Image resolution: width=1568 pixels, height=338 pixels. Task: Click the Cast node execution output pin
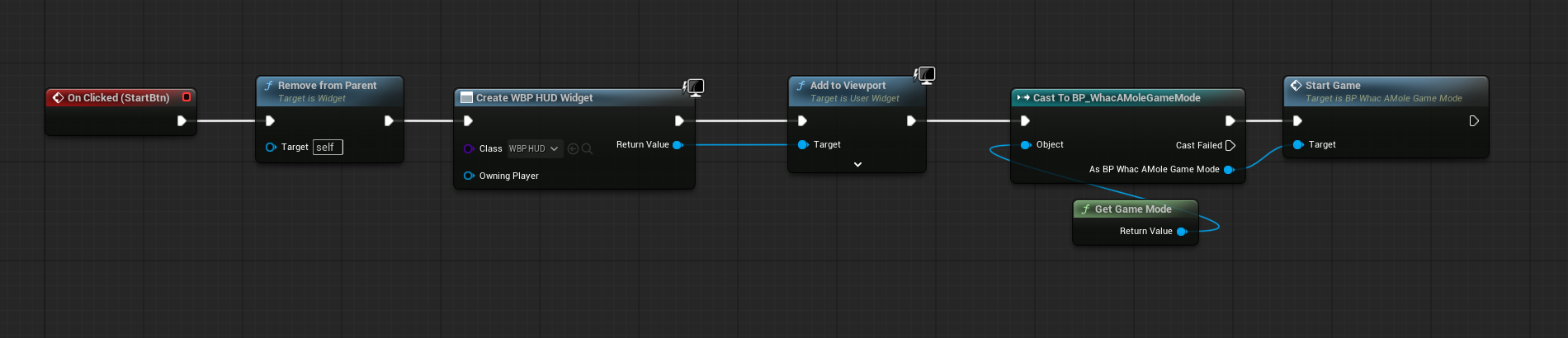pyautogui.click(x=1230, y=121)
